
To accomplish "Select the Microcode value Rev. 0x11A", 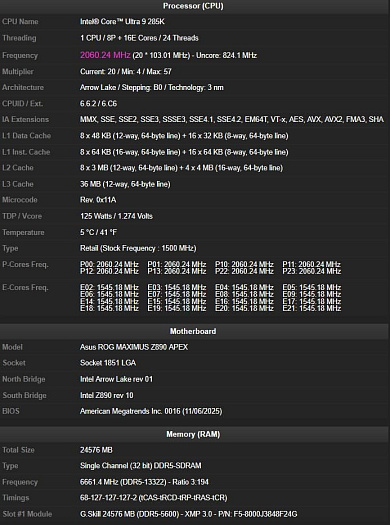I will (x=98, y=200).
